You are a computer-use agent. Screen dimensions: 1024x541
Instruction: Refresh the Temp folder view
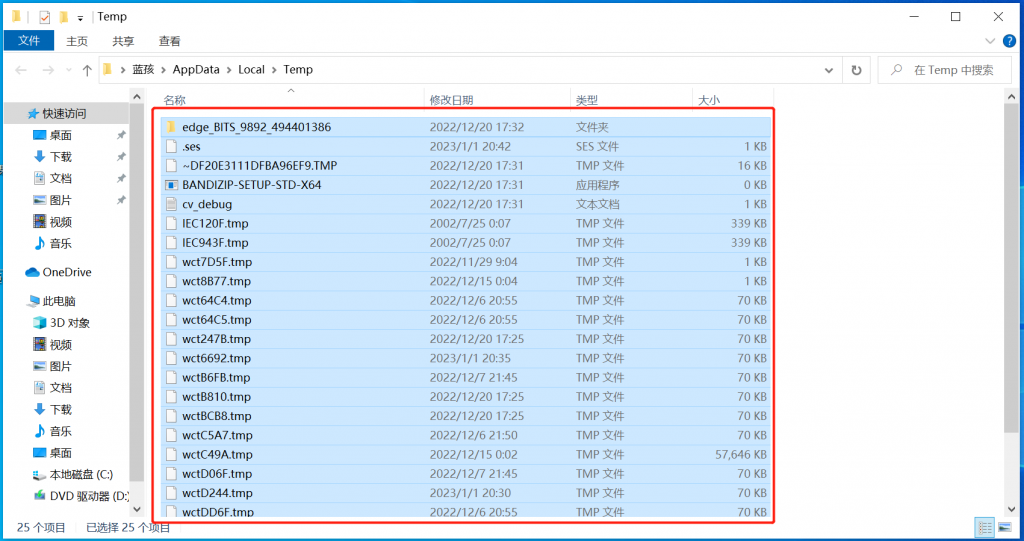pos(856,70)
